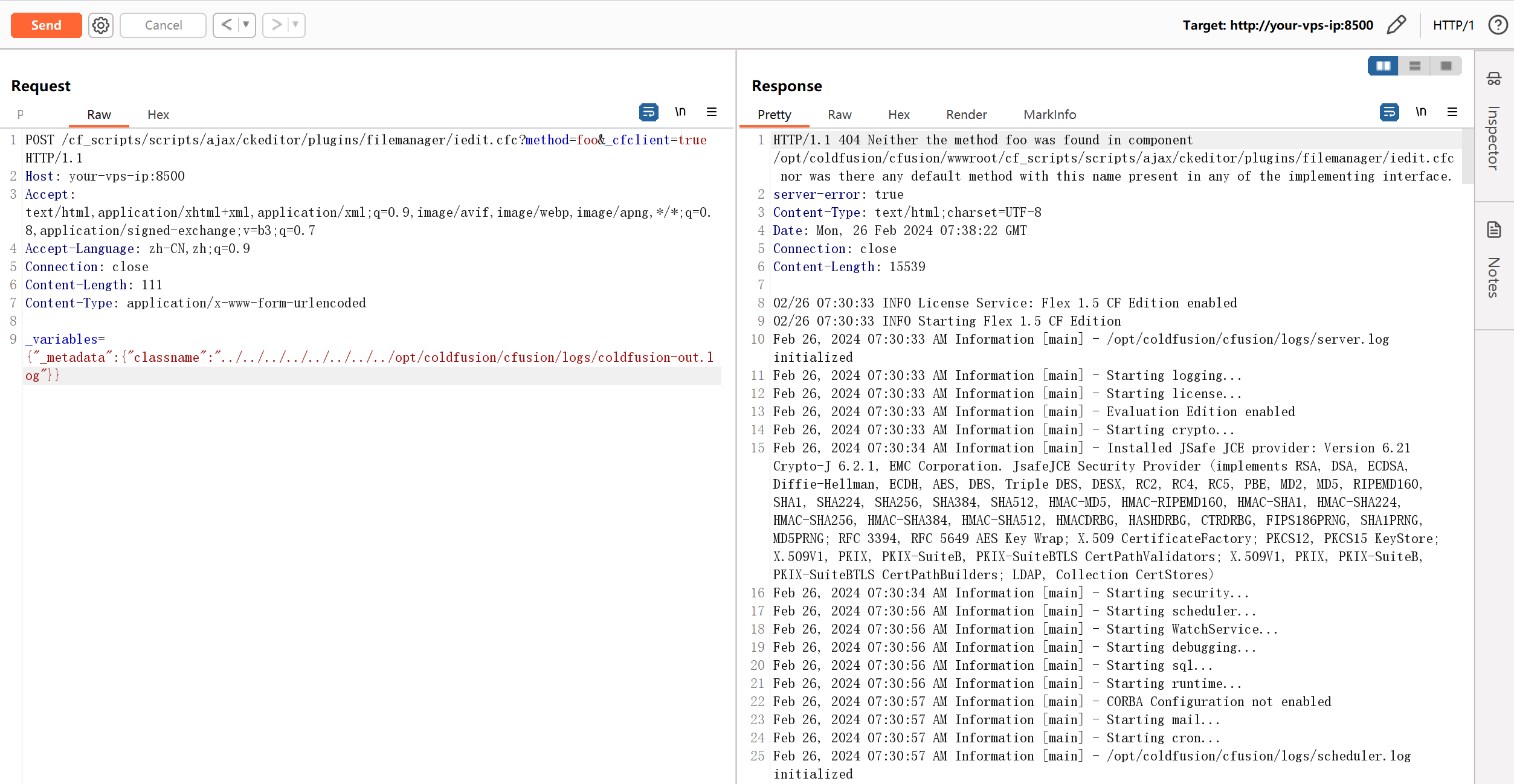
Task: Open the HTTP/1 protocol selector
Action: click(x=1453, y=25)
